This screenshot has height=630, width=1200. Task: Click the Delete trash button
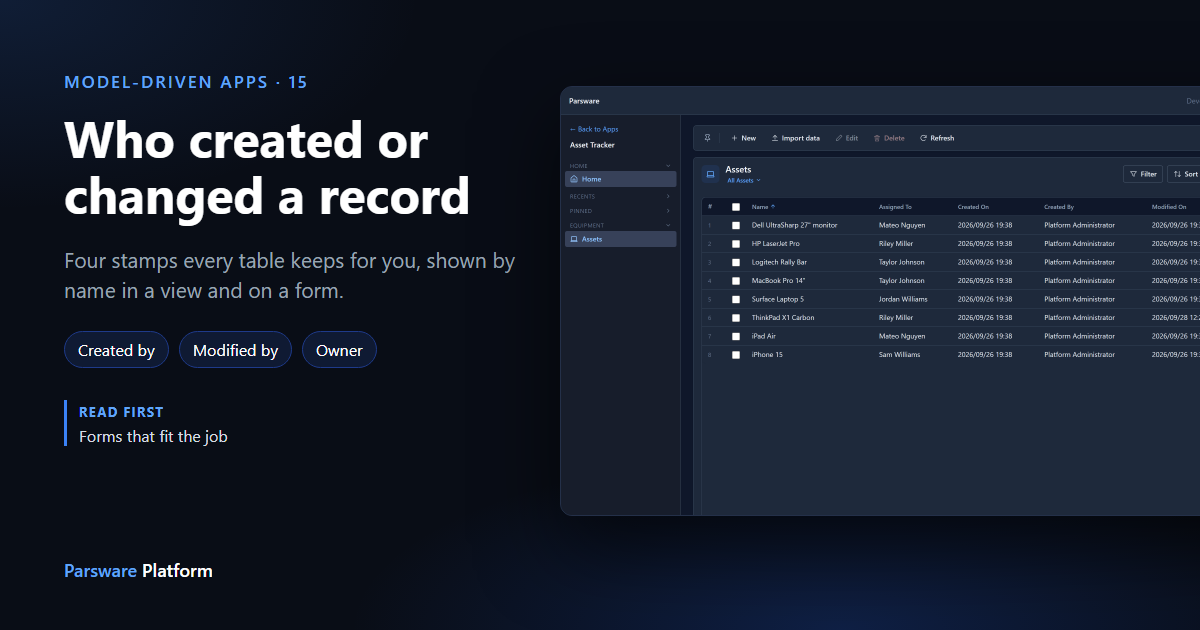889,138
